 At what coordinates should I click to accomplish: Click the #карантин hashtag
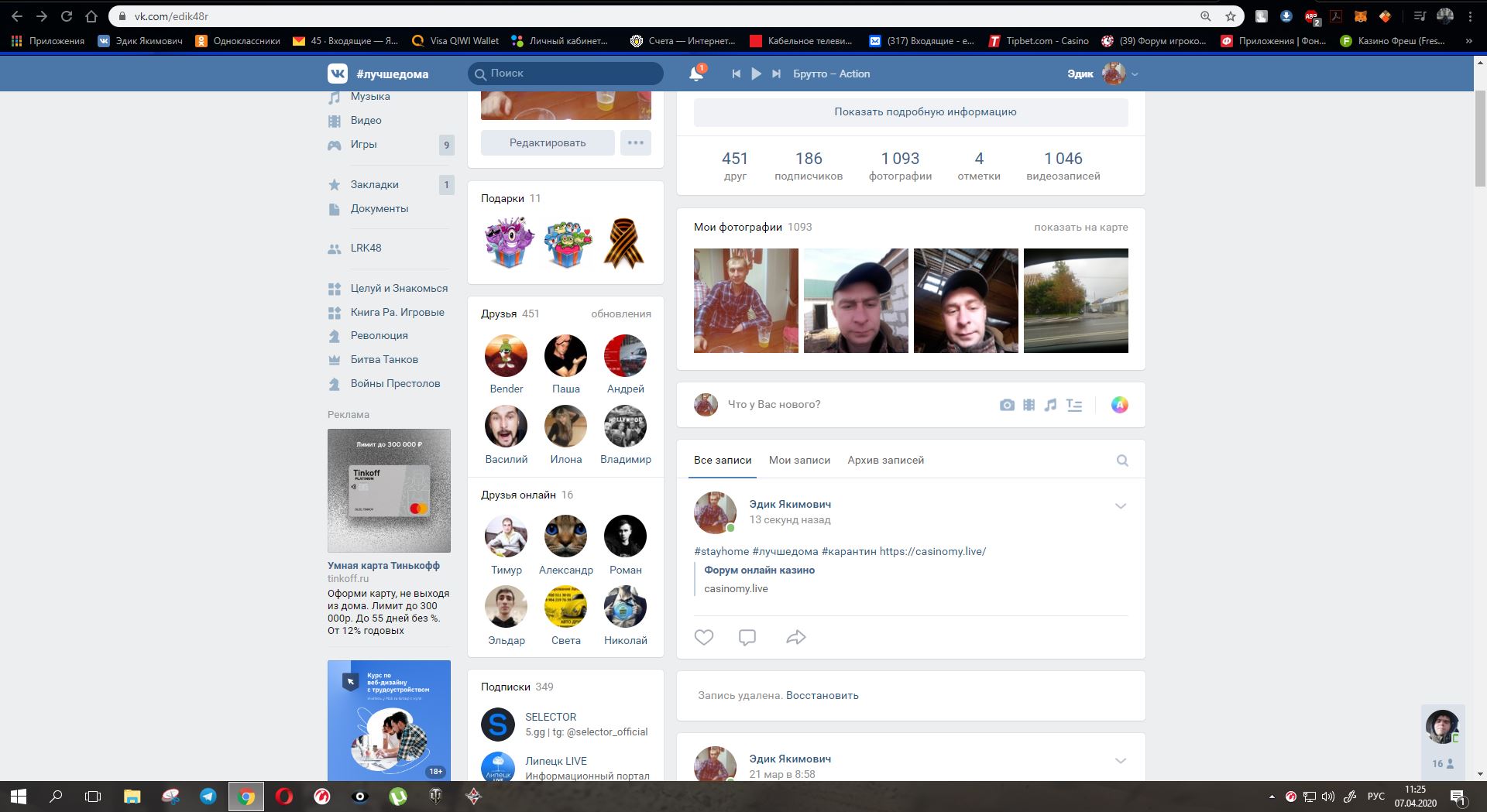[x=849, y=552]
